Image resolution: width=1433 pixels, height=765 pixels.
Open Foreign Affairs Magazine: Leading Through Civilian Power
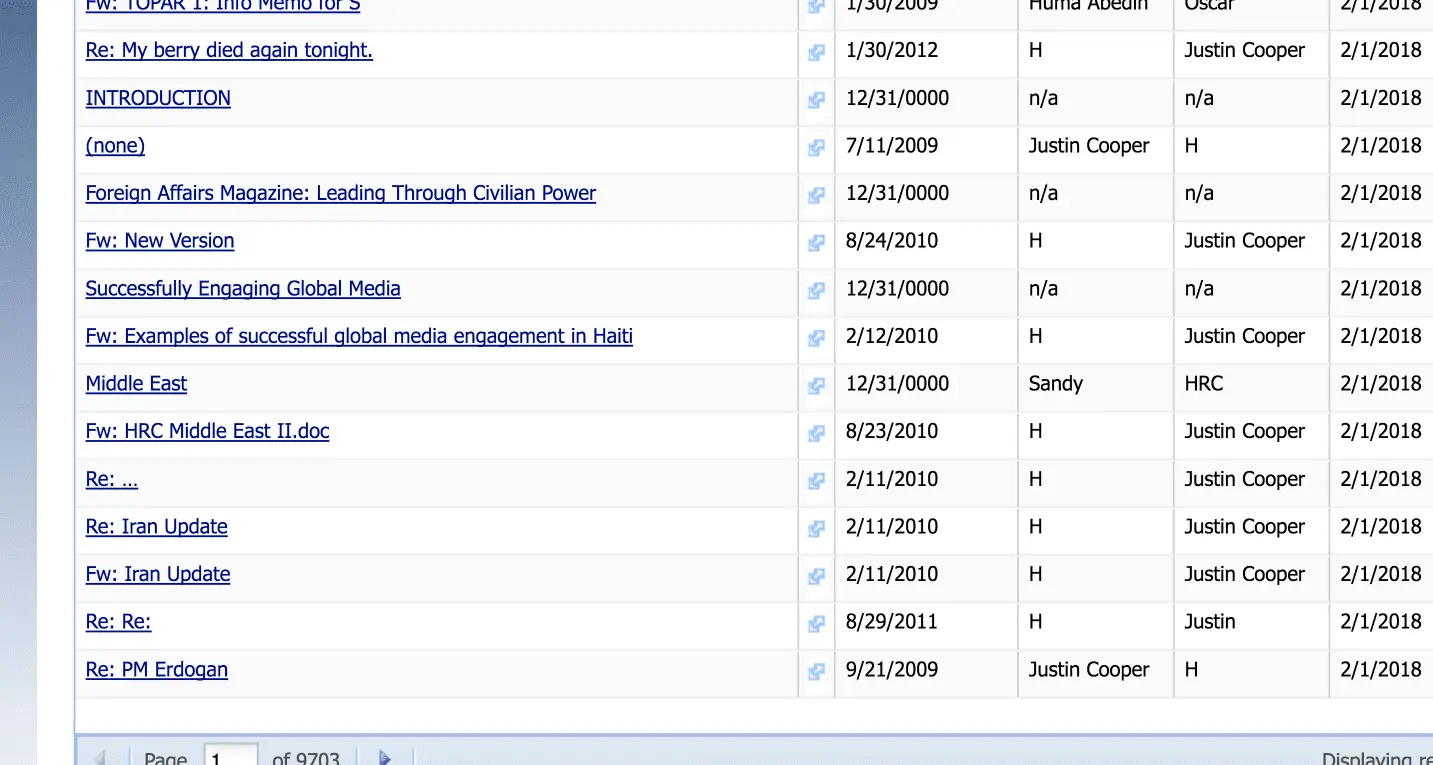point(340,193)
